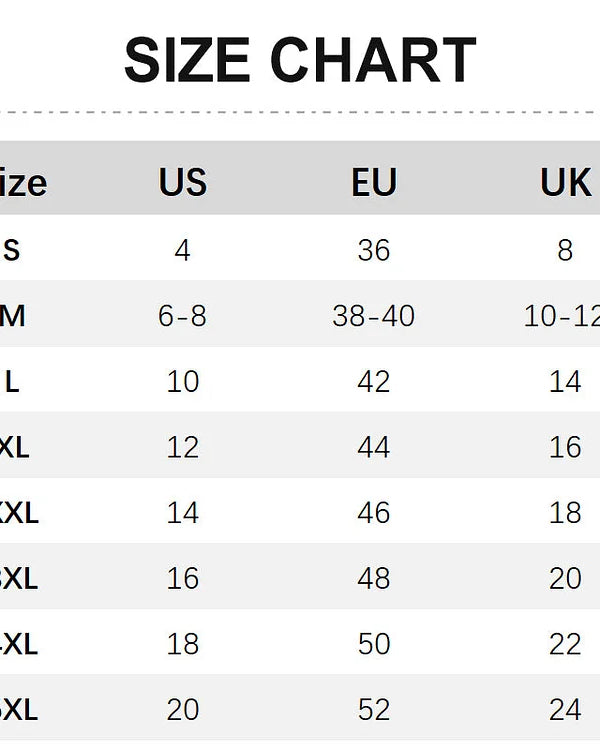The image size is (600, 750).
Task: Click UK size 24 cell
Action: click(565, 709)
